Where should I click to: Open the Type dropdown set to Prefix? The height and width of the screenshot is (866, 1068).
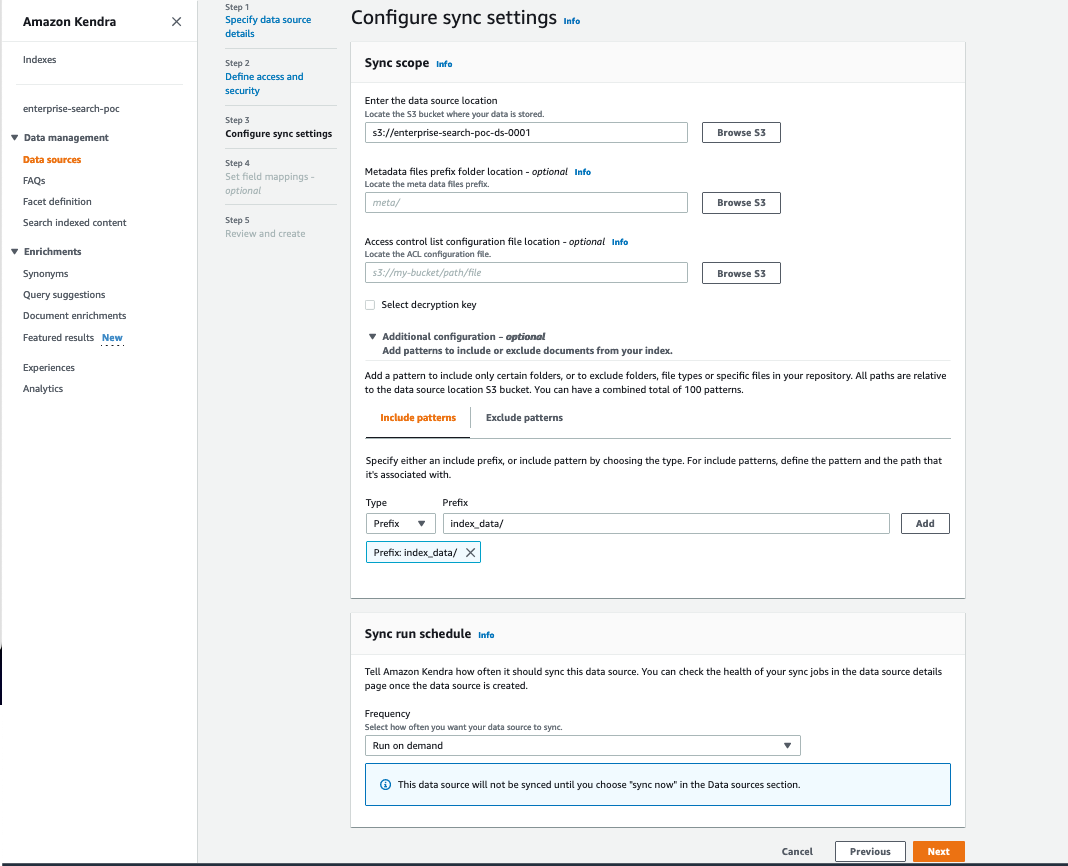(400, 524)
